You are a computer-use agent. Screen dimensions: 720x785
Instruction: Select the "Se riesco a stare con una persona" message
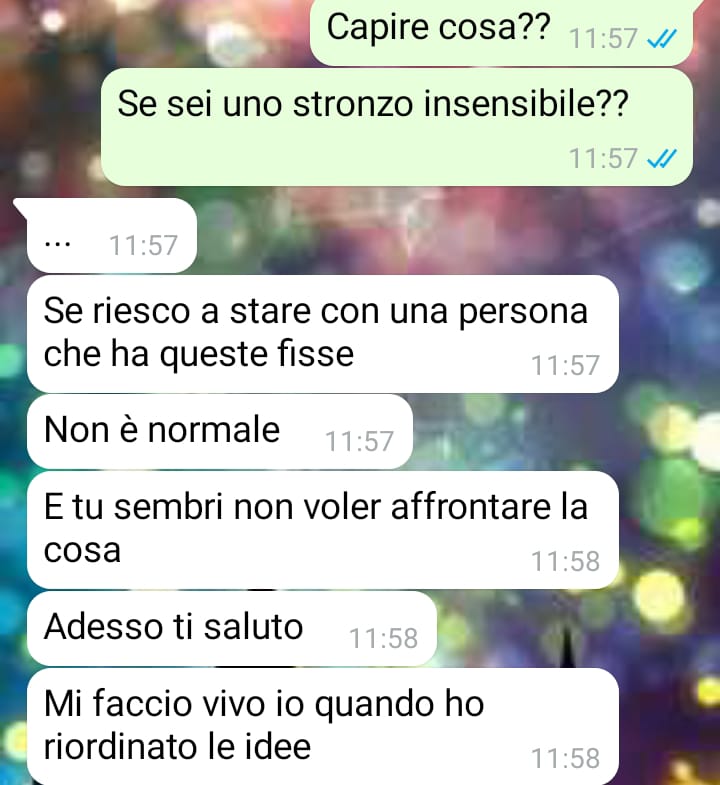(x=323, y=334)
